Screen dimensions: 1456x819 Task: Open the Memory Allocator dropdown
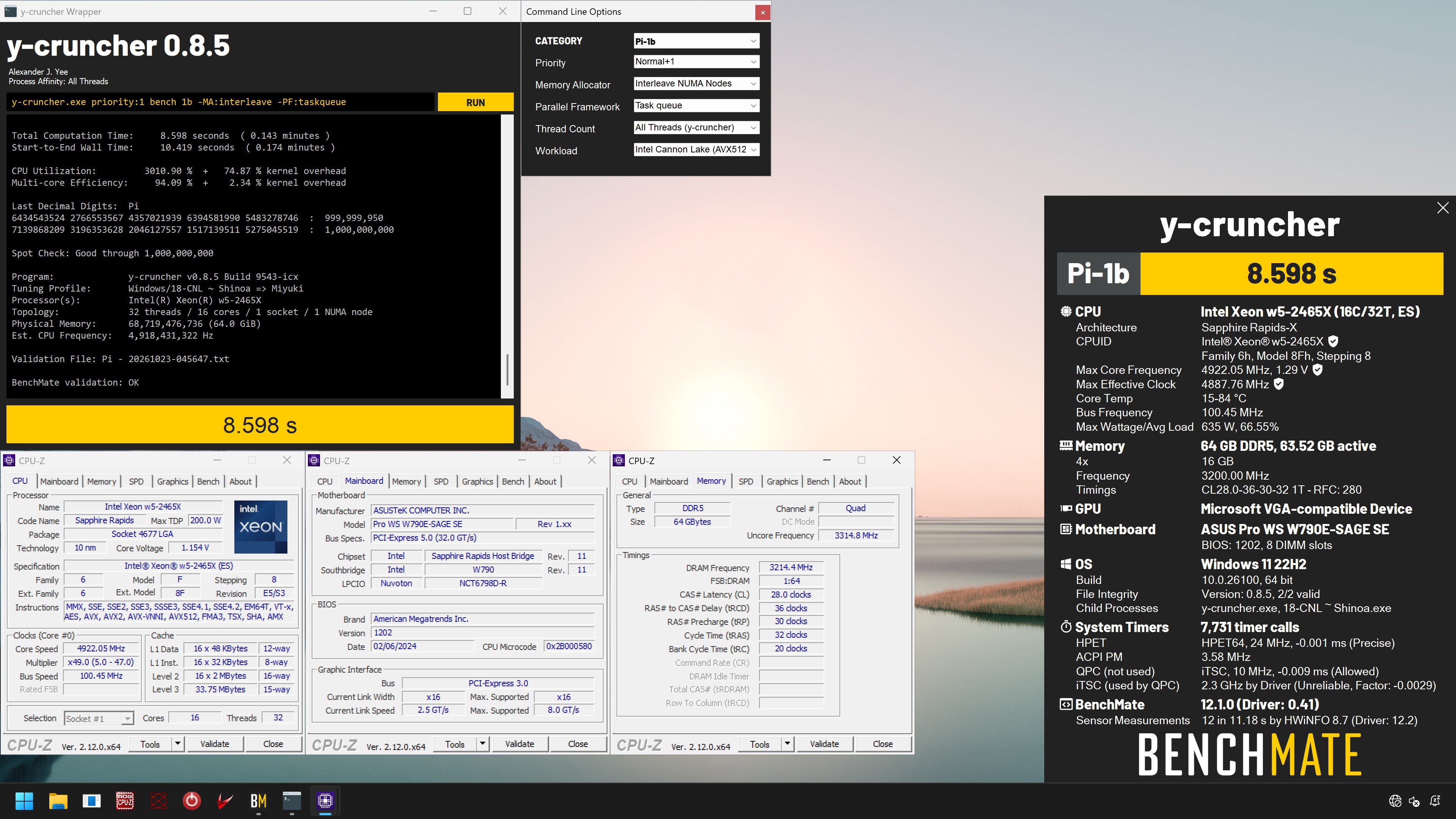(696, 84)
